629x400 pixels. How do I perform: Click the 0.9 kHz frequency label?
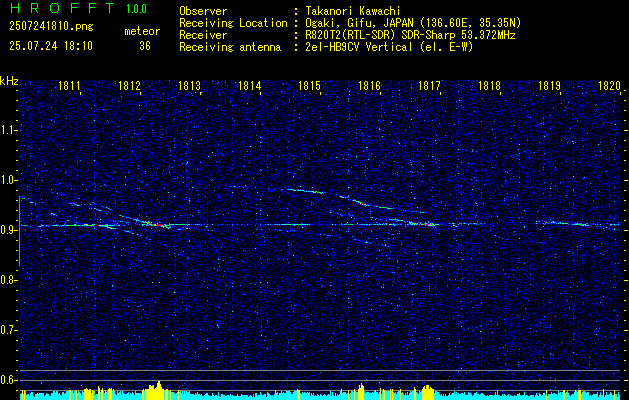click(8, 230)
